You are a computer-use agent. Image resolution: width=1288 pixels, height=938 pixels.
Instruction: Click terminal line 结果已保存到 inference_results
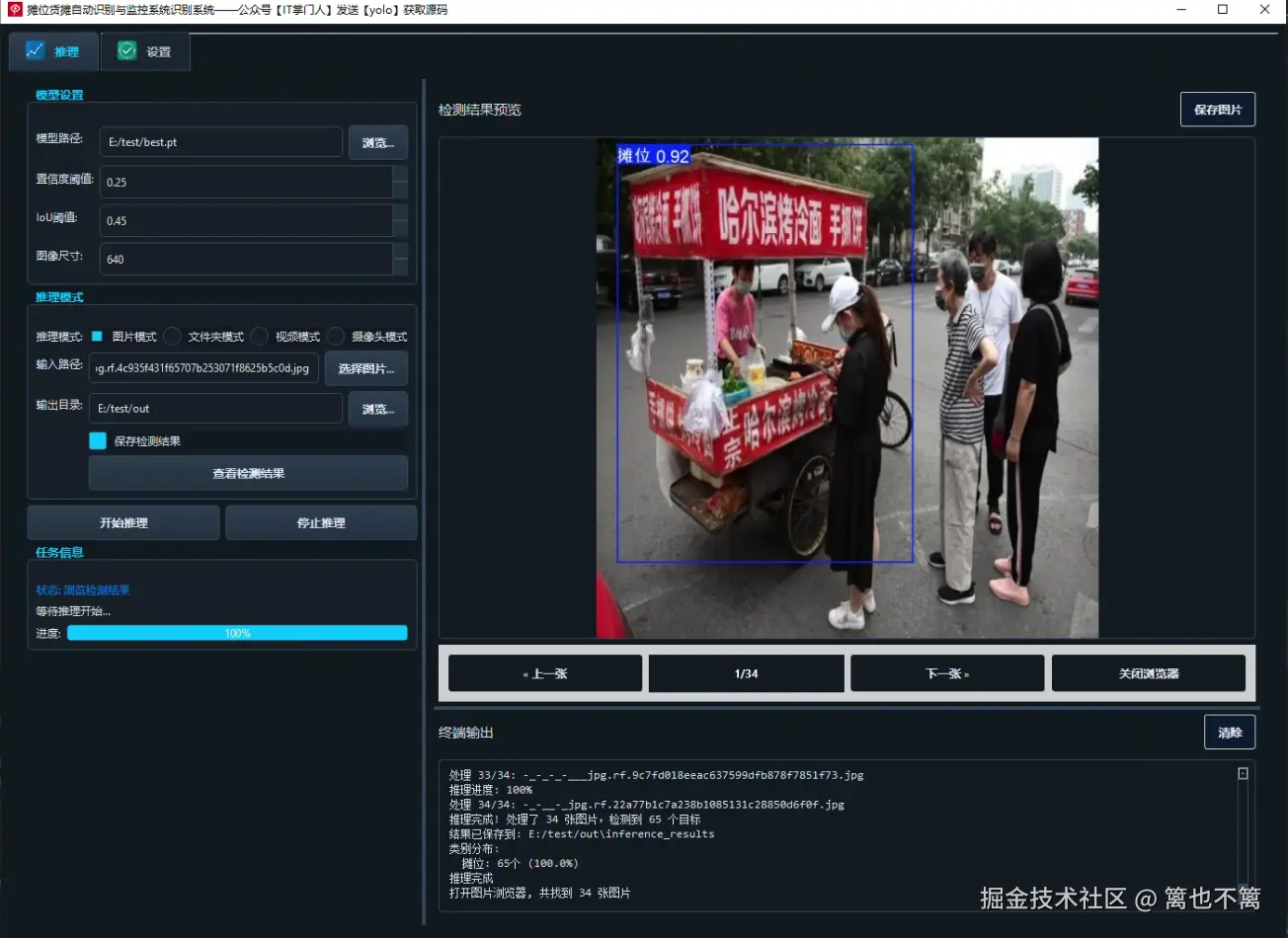click(x=582, y=833)
